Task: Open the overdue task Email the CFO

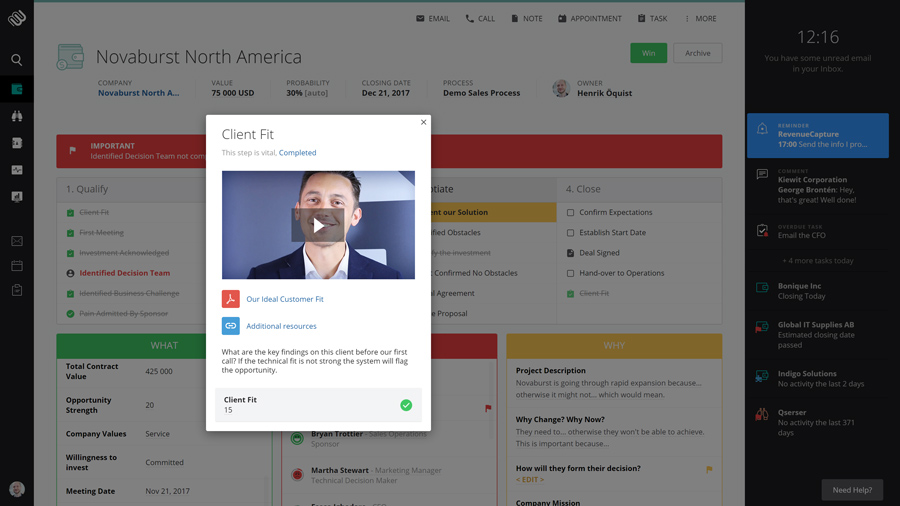Action: click(817, 231)
